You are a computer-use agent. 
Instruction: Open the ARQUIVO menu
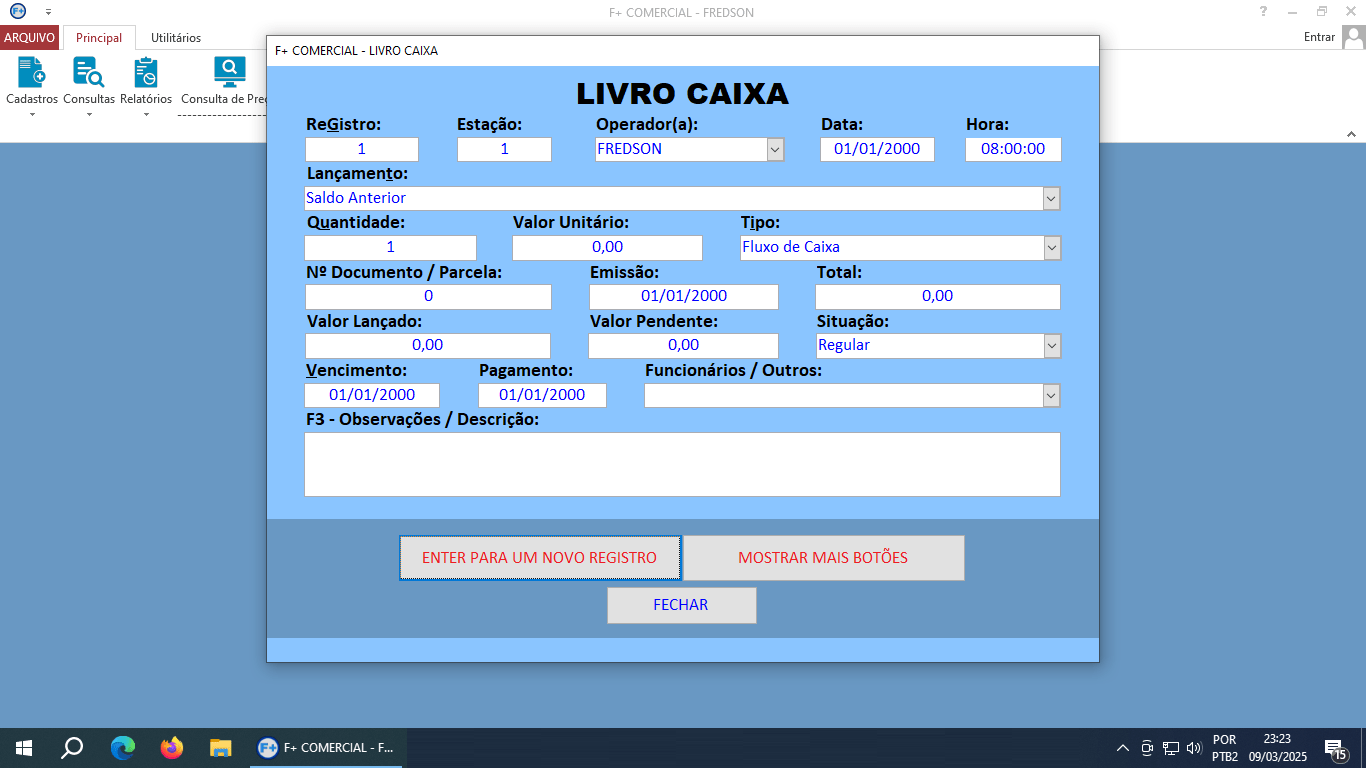click(x=30, y=38)
